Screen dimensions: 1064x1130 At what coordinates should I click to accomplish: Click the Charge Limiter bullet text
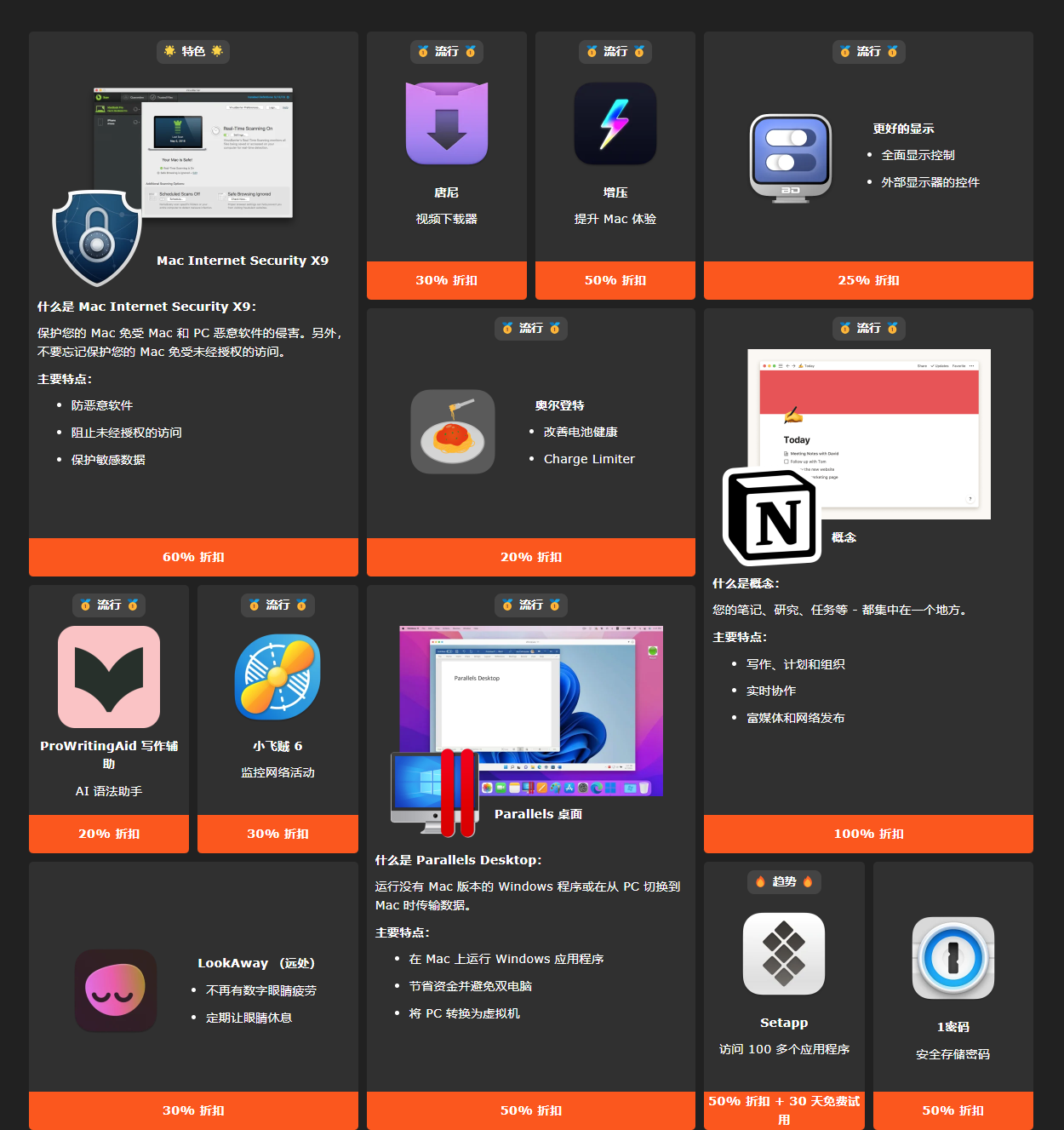pyautogui.click(x=589, y=459)
